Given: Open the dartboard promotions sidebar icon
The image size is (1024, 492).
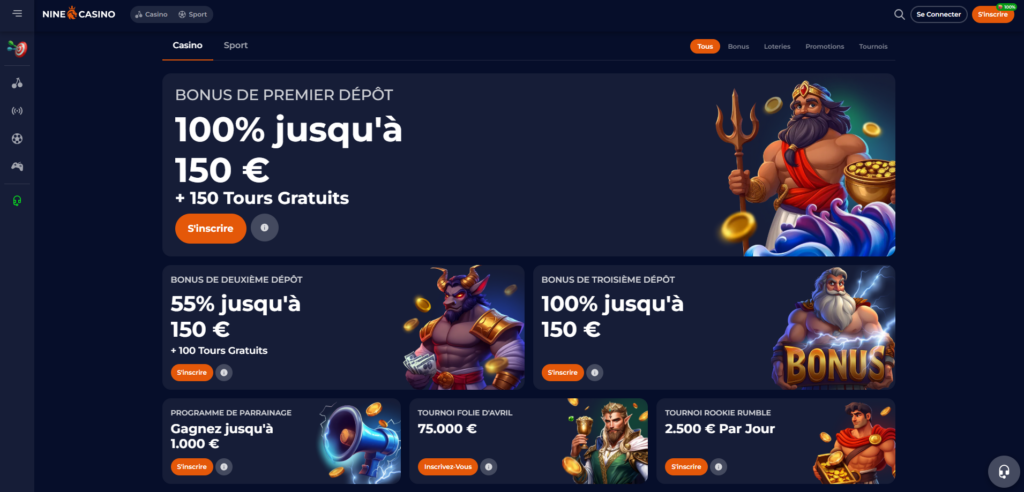Looking at the screenshot, I should click(x=17, y=48).
